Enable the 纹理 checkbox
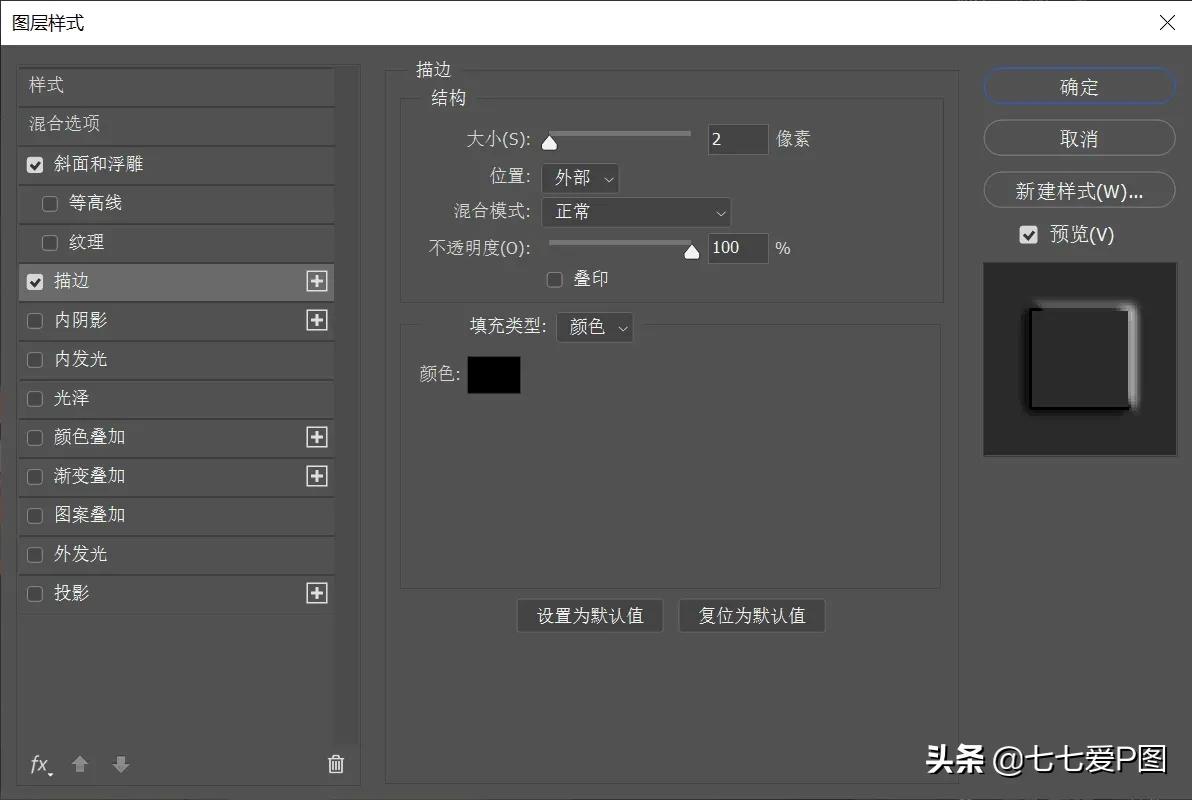Viewport: 1192px width, 800px height. pos(50,243)
